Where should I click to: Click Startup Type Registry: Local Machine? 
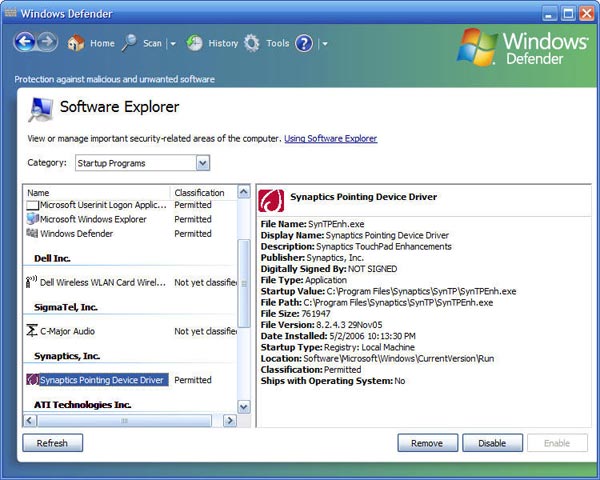coord(338,347)
